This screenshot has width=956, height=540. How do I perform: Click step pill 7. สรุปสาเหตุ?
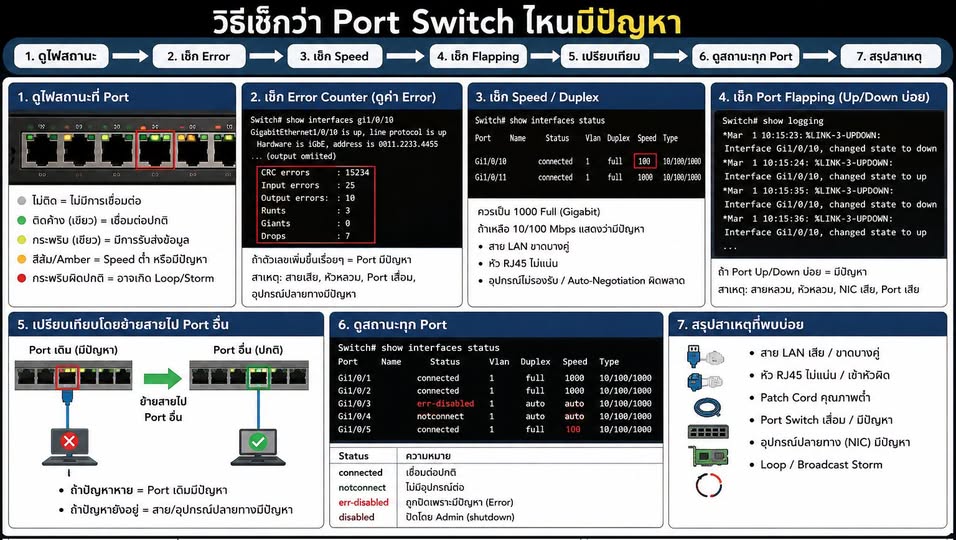[890, 56]
